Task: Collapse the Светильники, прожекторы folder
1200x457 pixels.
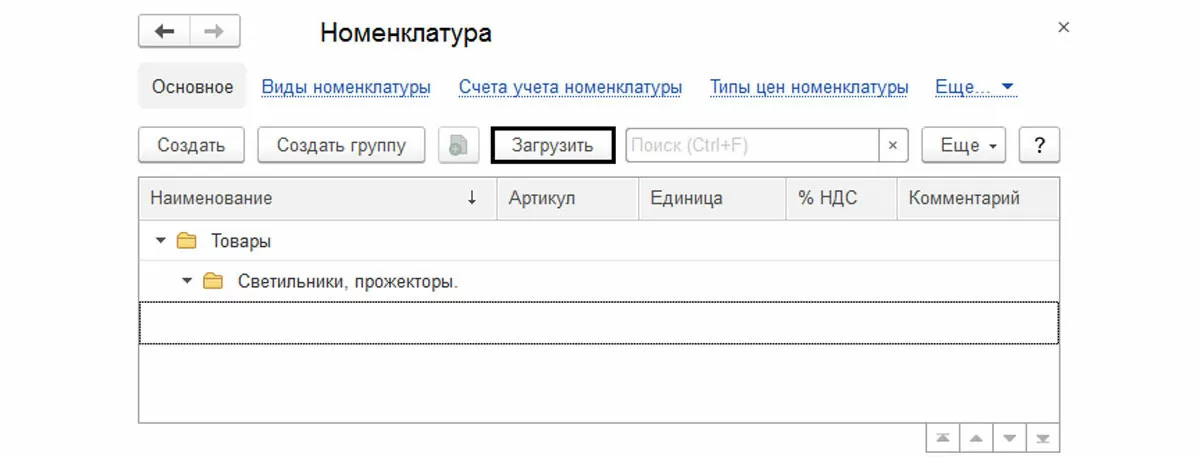Action: pyautogui.click(x=186, y=282)
